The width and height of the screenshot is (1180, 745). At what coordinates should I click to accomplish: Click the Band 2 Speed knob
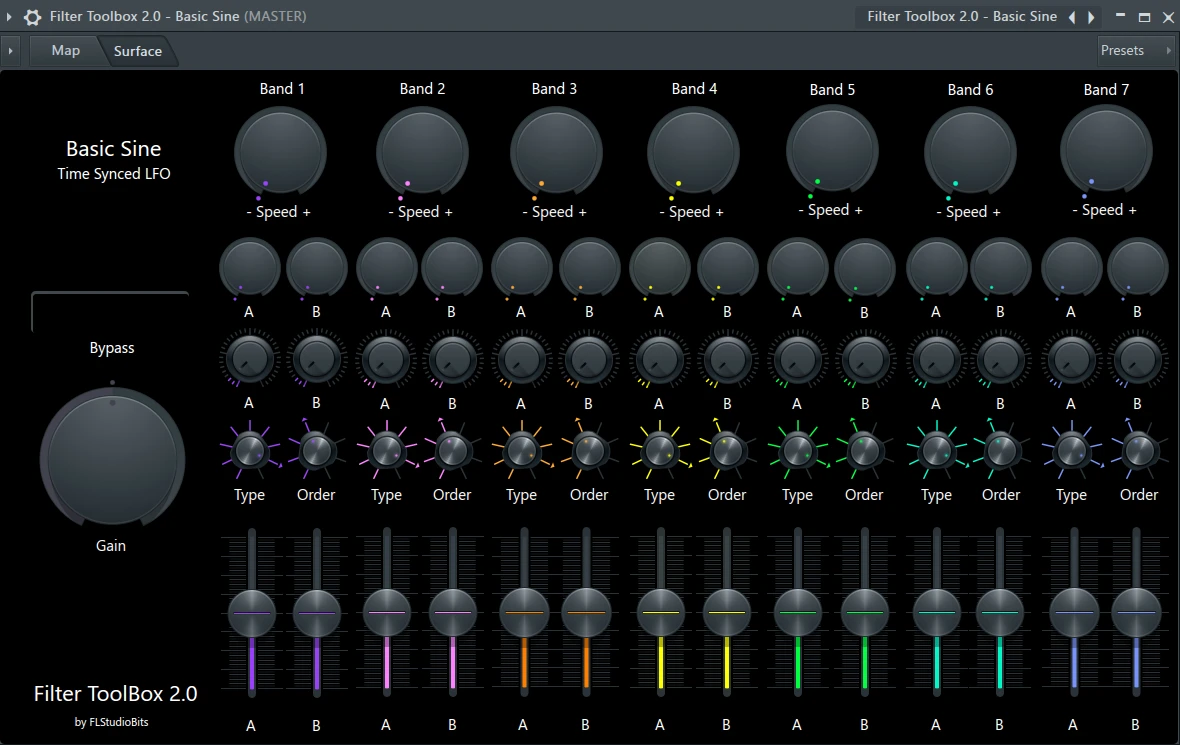pyautogui.click(x=422, y=152)
